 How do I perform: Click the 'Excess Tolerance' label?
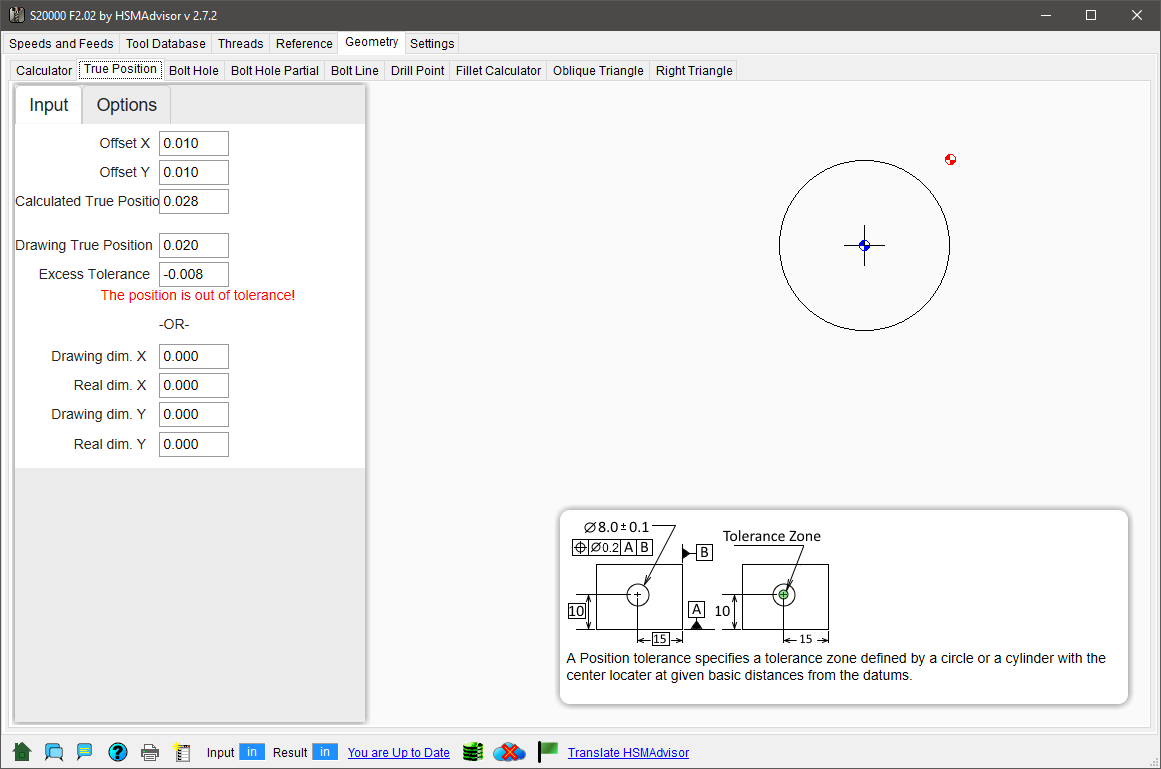click(x=94, y=275)
